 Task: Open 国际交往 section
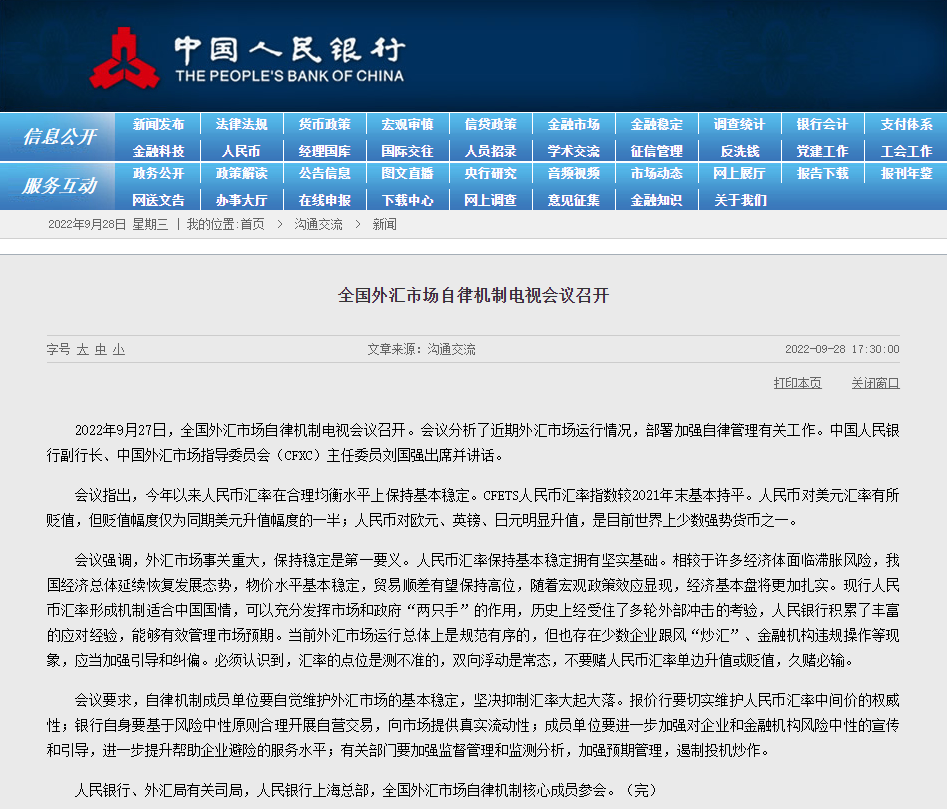coord(408,151)
